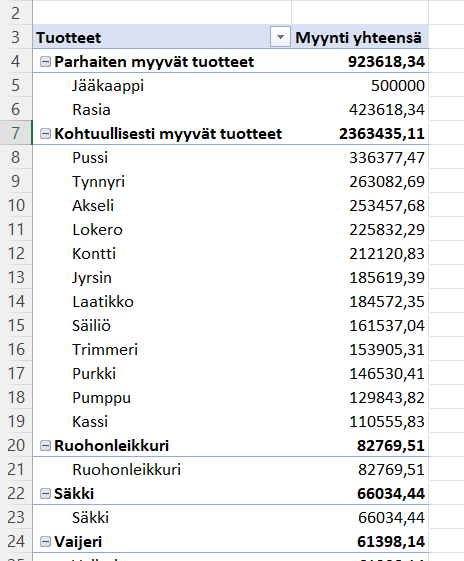This screenshot has height=561, width=464.
Task: Select row 7 header
Action: (16, 133)
